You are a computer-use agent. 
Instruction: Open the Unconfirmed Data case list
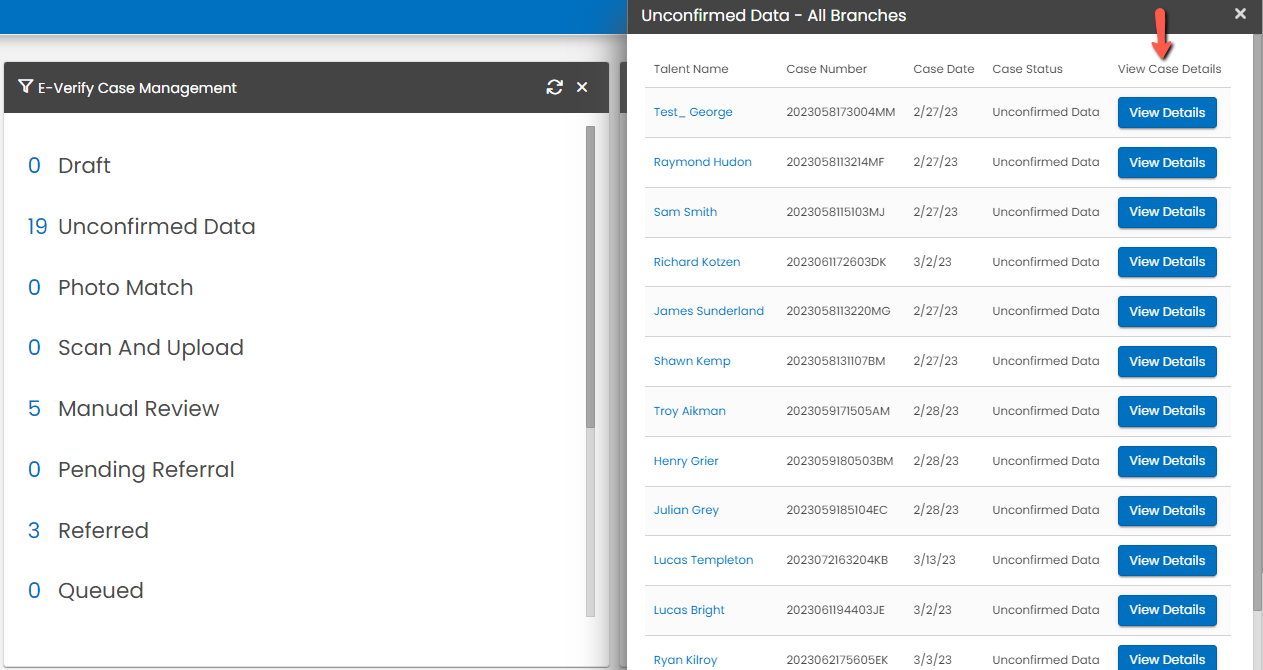(x=156, y=227)
